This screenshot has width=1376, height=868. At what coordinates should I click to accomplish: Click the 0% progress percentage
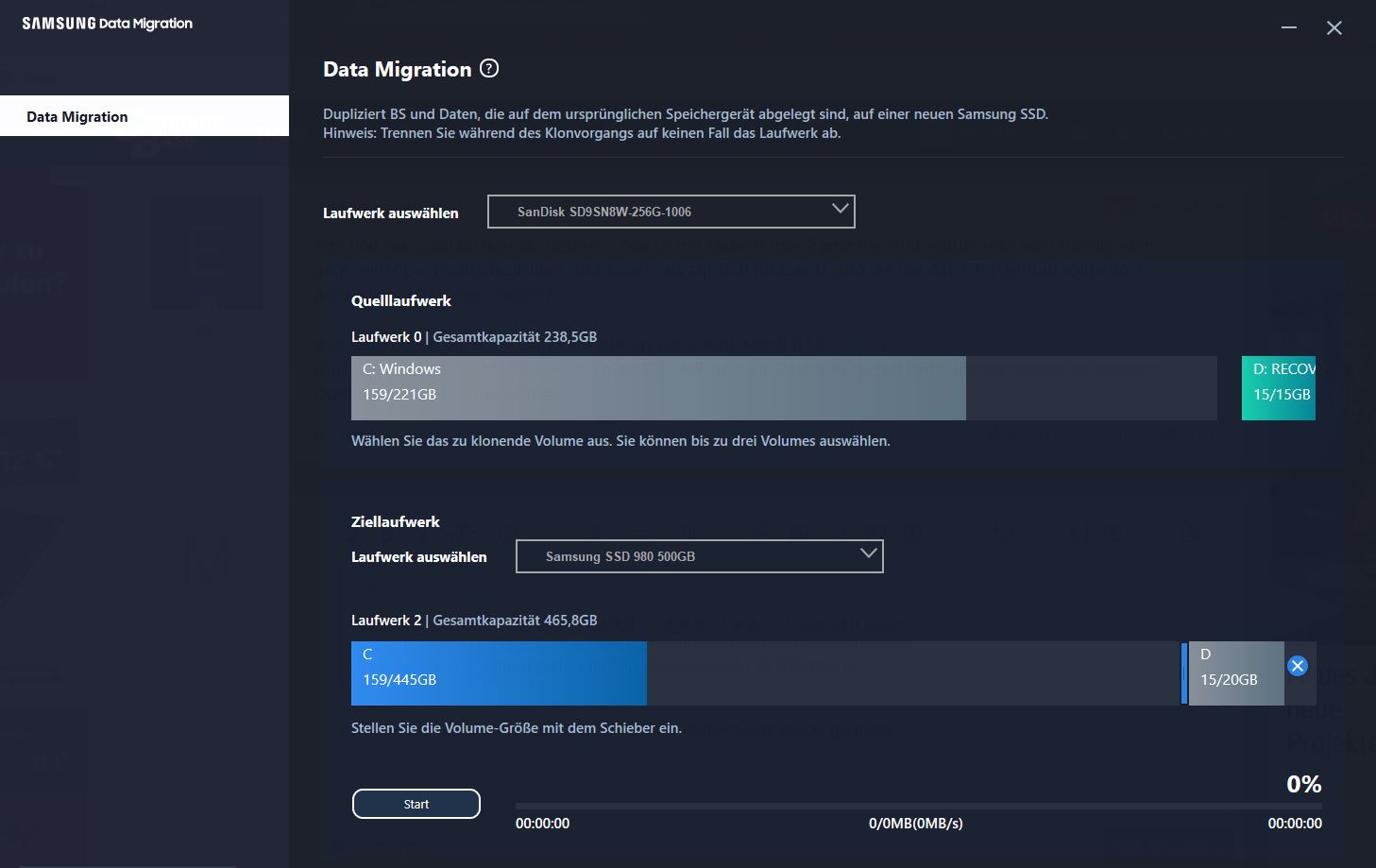tap(1304, 784)
